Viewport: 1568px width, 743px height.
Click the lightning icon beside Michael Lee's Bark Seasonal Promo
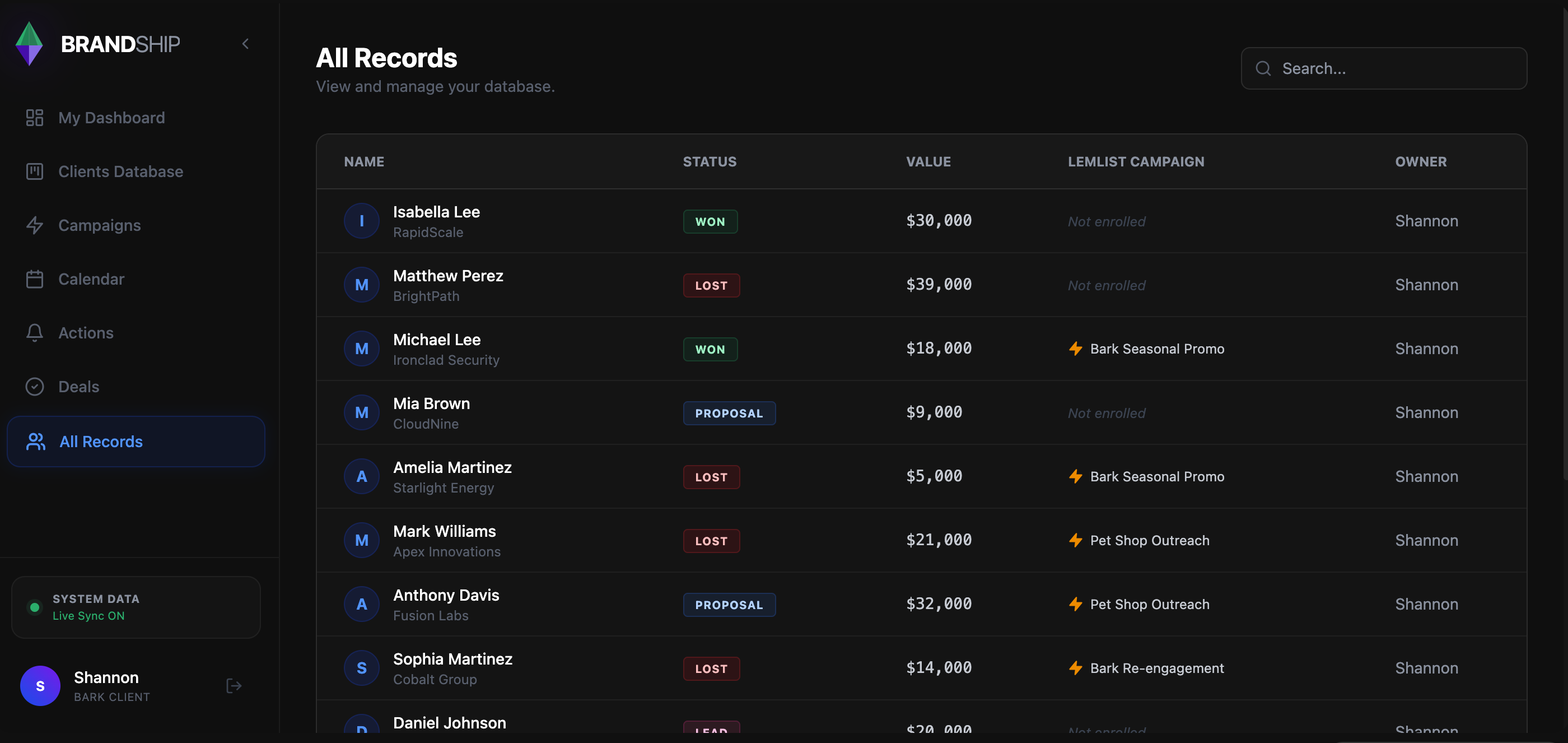[x=1075, y=349]
